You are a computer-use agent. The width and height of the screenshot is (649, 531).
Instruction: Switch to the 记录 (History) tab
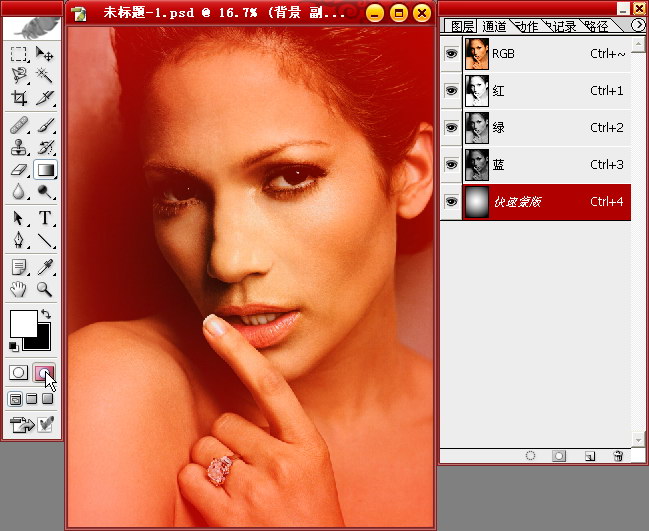[x=561, y=26]
